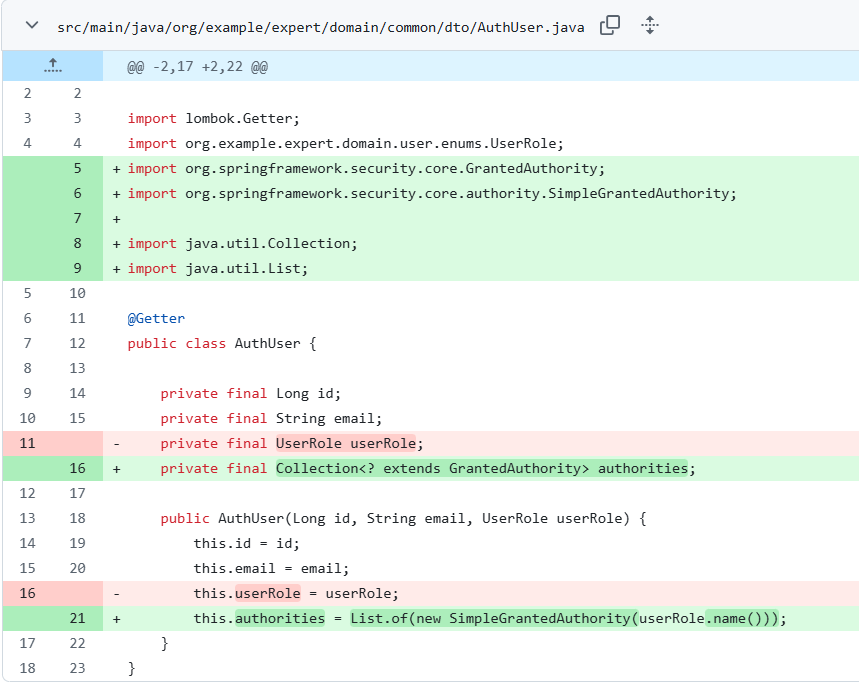Copy the AuthUser.java file path
This screenshot has width=859, height=682.
pos(610,25)
